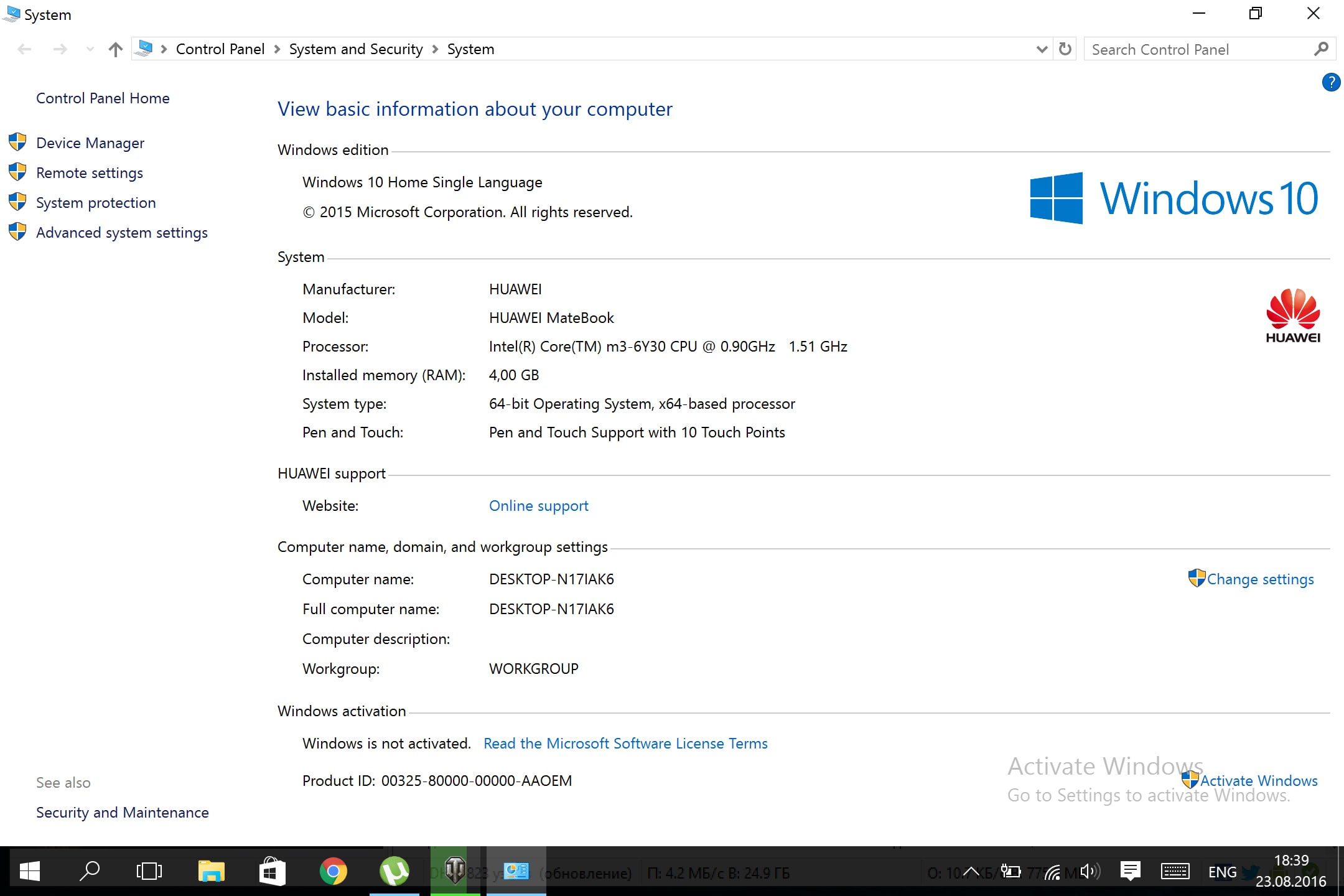Open the Windows Start menu
Viewport: 1344px width, 896px height.
tap(29, 871)
